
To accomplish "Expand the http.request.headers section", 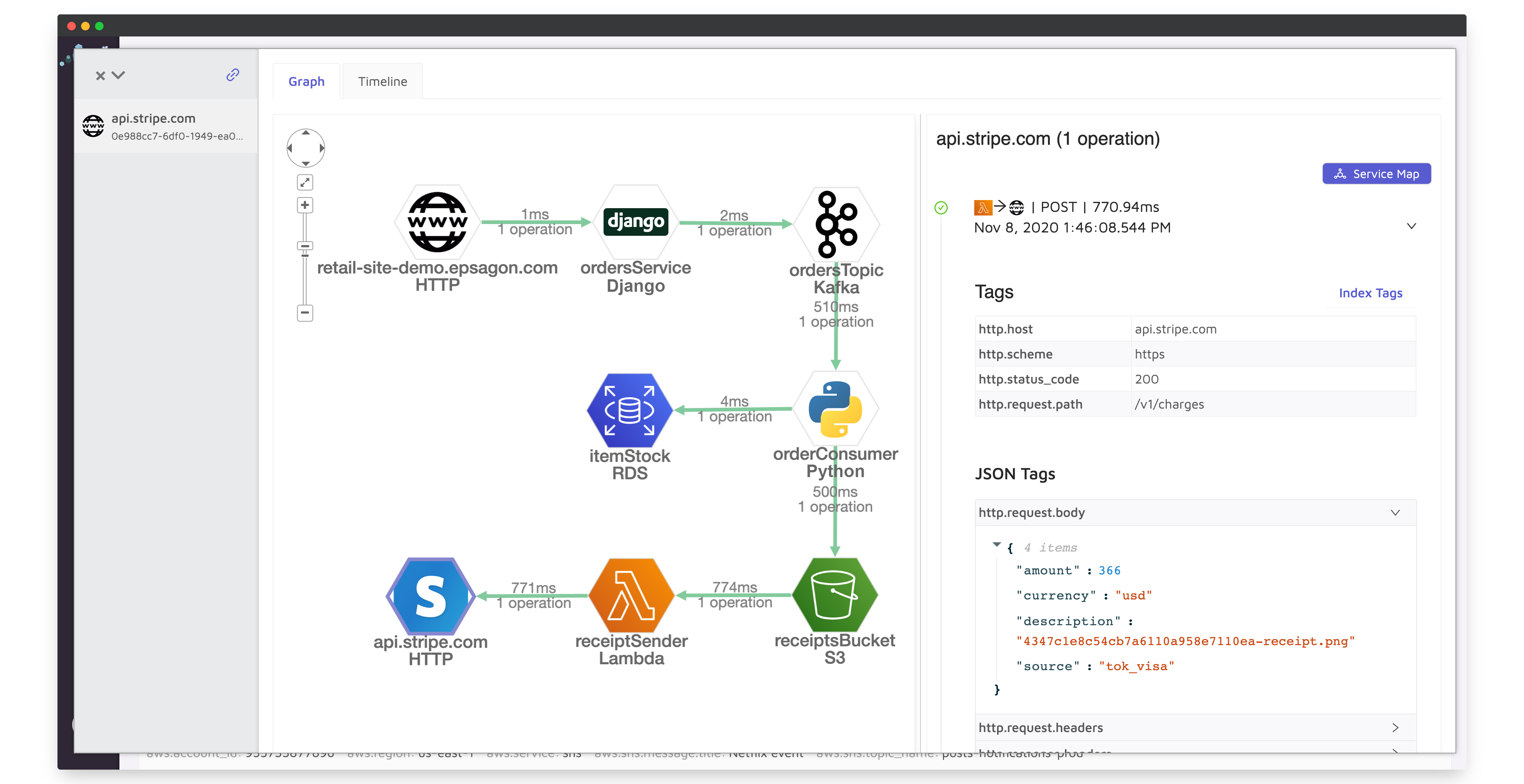I will [x=1395, y=727].
